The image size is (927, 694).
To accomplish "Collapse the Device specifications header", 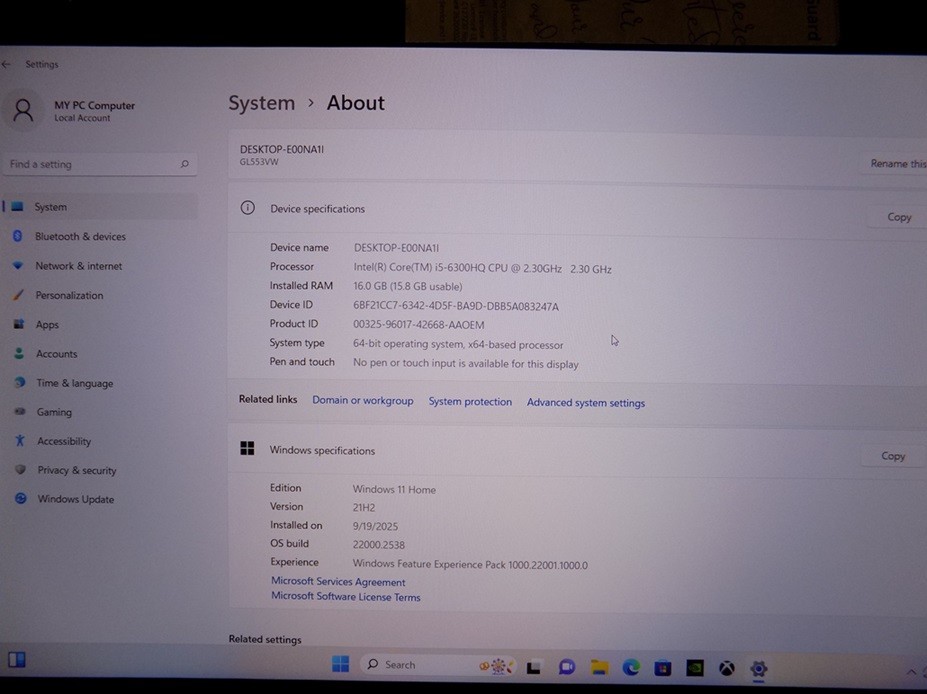I will 577,209.
